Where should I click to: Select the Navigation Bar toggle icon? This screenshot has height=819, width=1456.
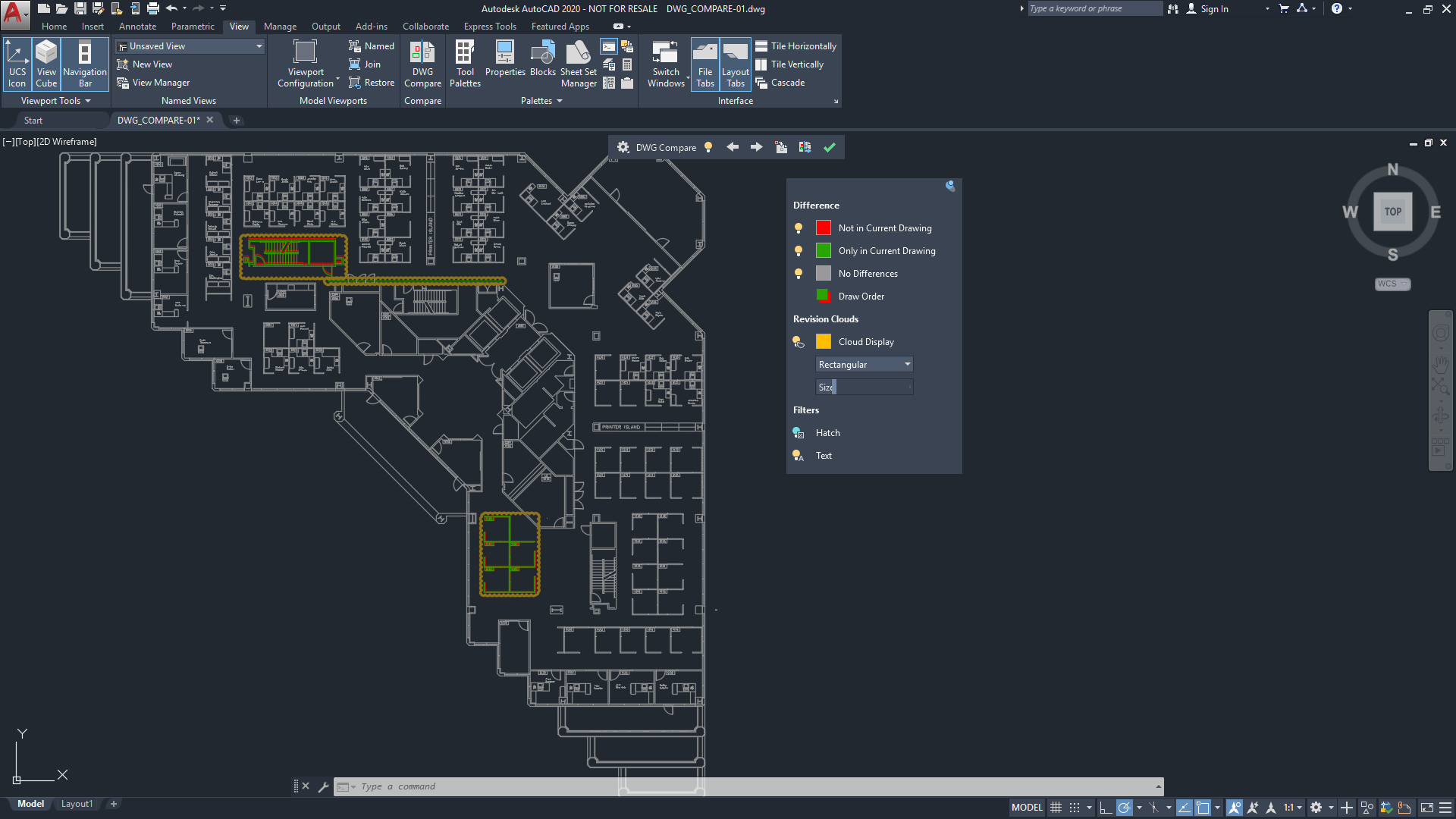(x=83, y=64)
